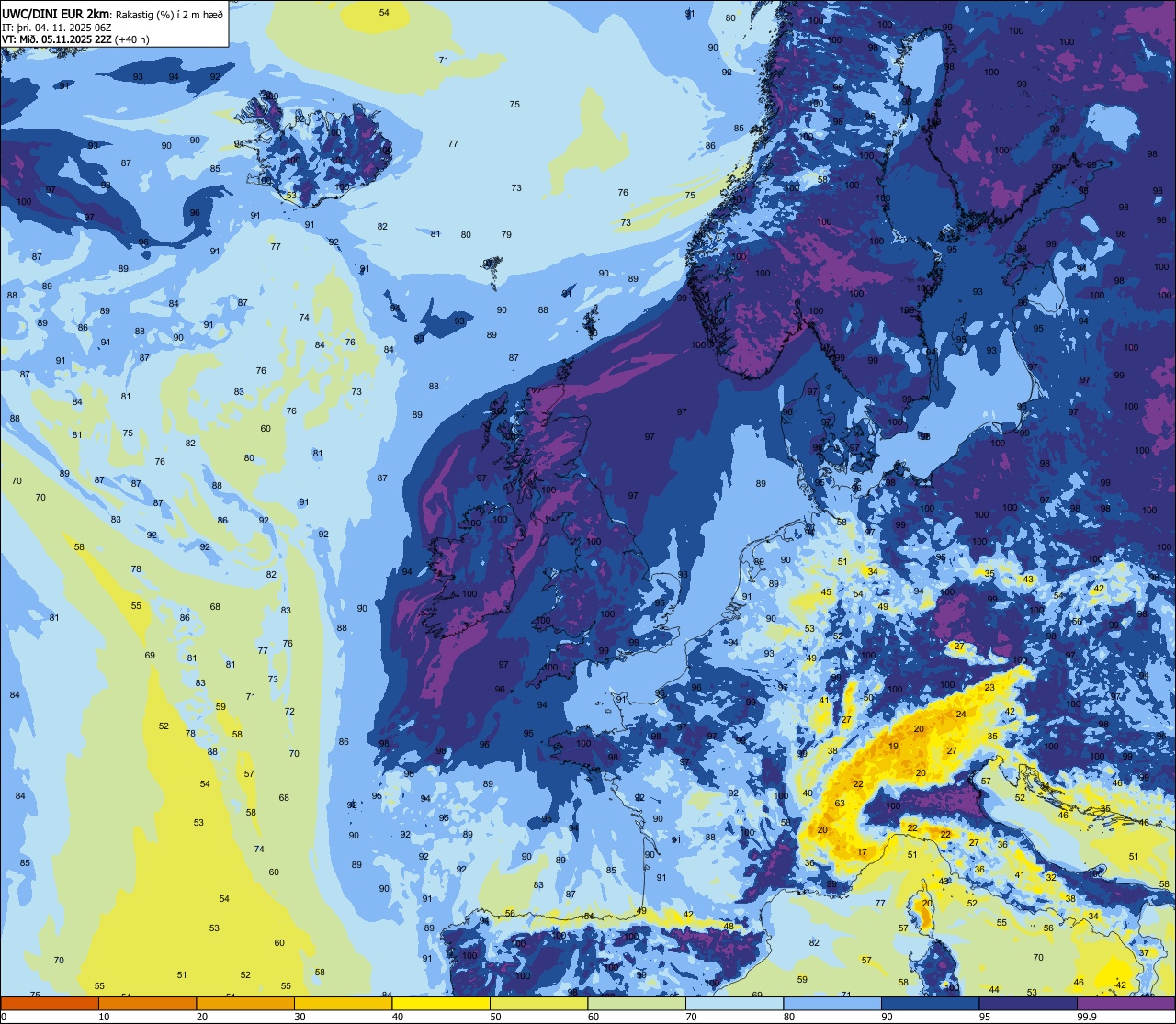
Task: Click the '(+40 h)' forecast offset text
Action: pyautogui.click(x=131, y=39)
